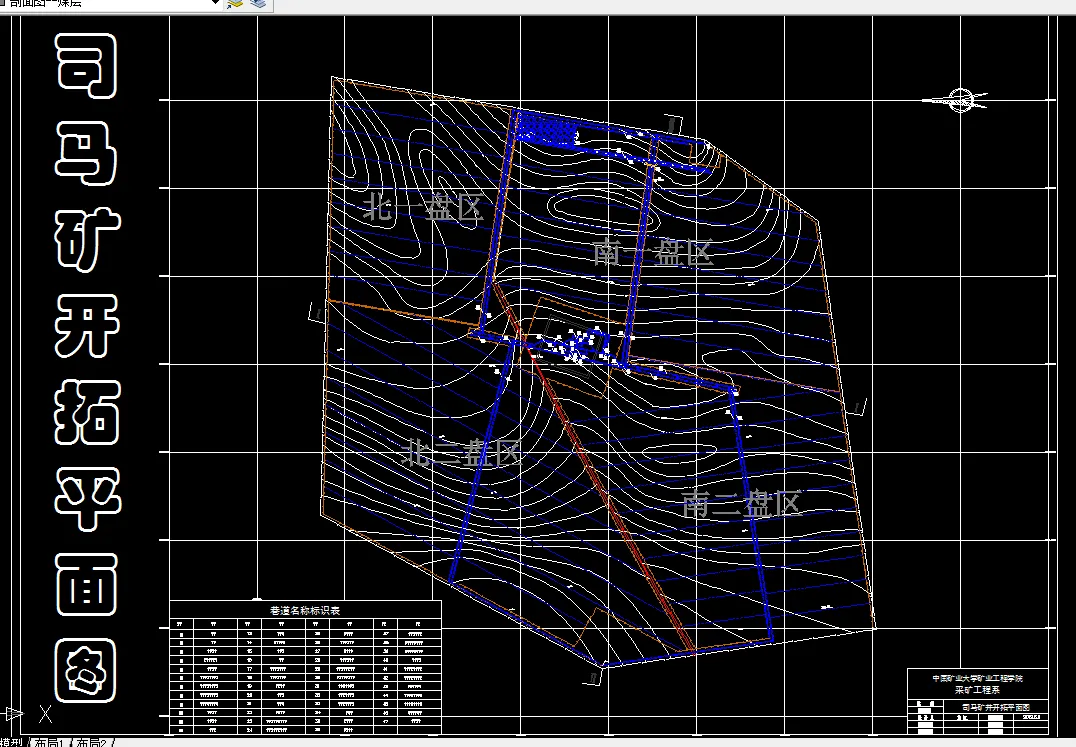Click the make object's layer current icon
The height and width of the screenshot is (747, 1076).
pos(235,3)
